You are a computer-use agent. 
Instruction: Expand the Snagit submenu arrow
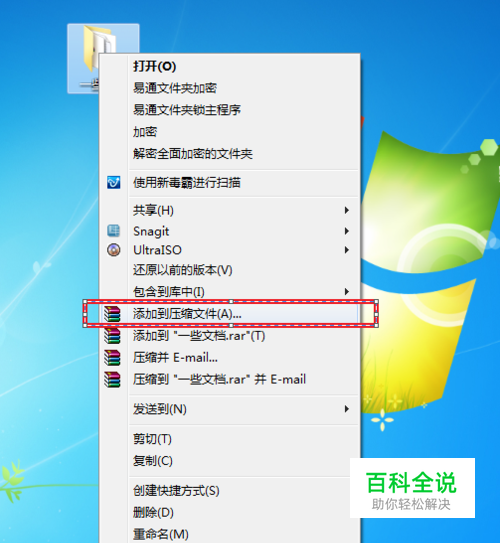[x=346, y=231]
